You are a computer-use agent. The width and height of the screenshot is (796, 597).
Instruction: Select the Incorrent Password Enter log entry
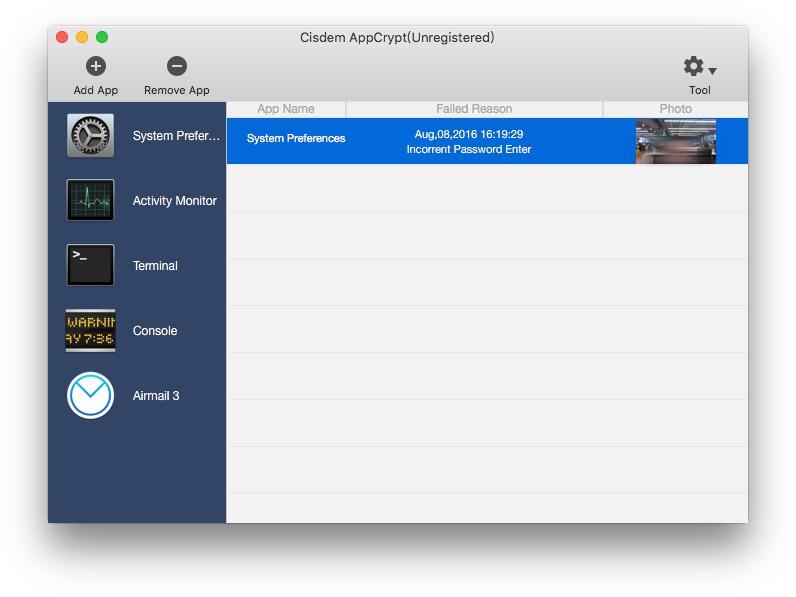(x=469, y=149)
